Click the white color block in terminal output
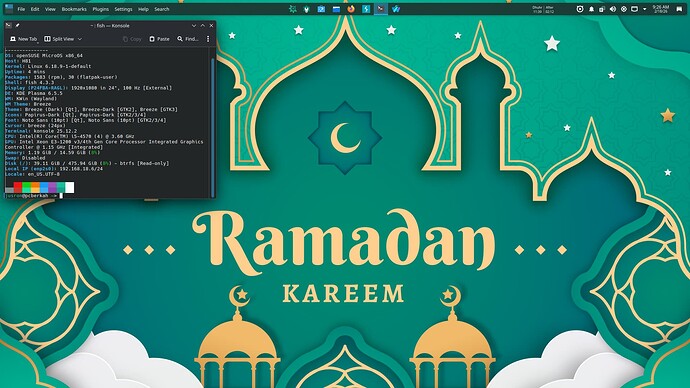The width and height of the screenshot is (690, 388). [x=70, y=187]
